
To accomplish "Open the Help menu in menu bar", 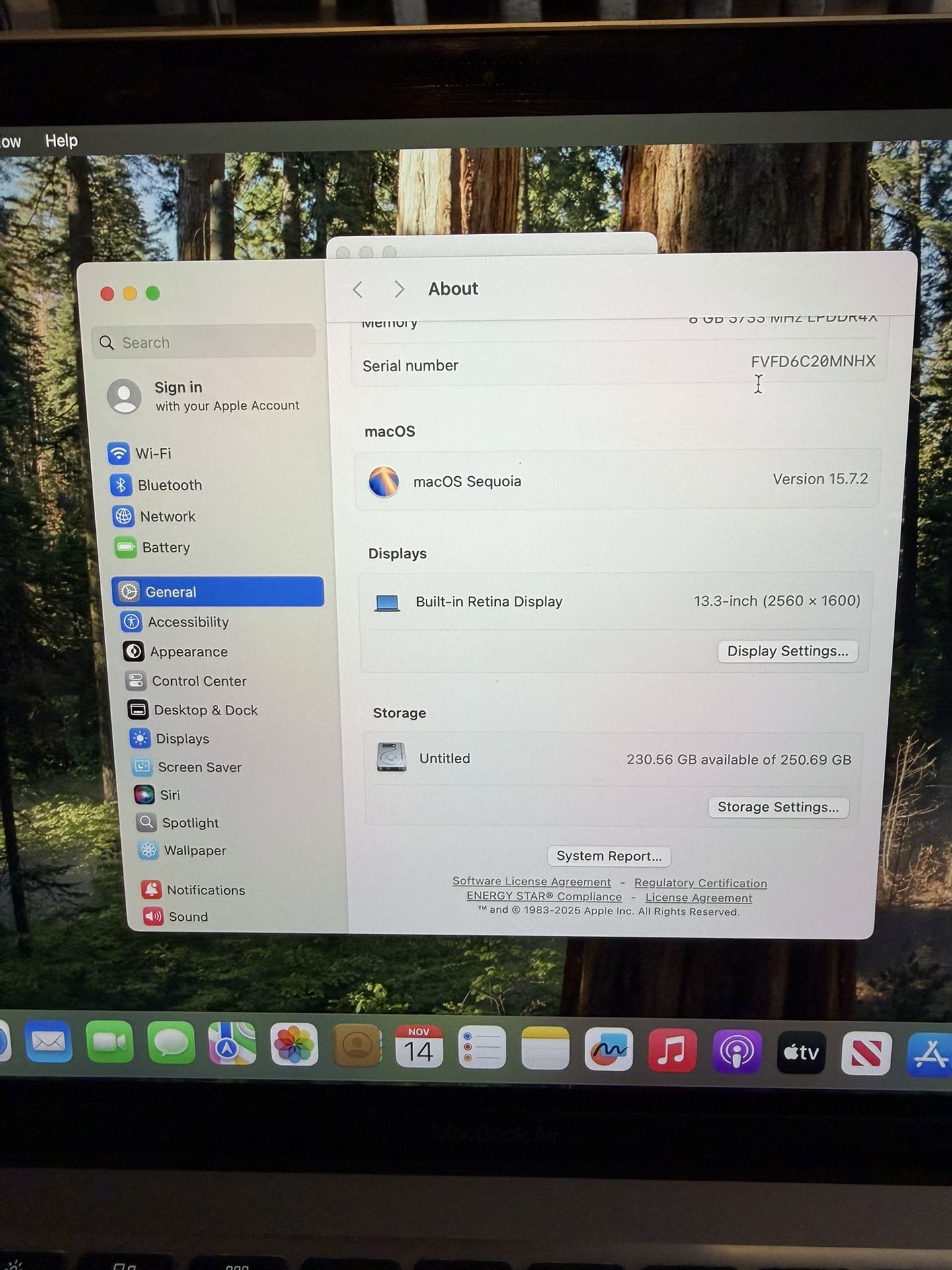I will [x=61, y=140].
